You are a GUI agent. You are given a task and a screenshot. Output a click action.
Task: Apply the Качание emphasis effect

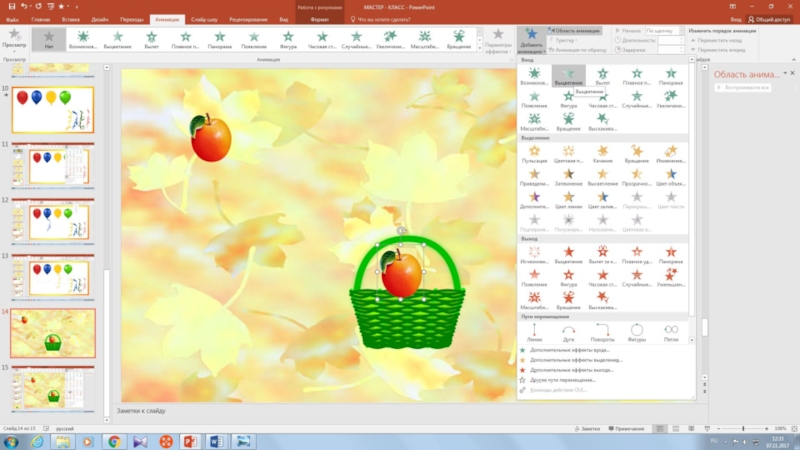click(602, 154)
